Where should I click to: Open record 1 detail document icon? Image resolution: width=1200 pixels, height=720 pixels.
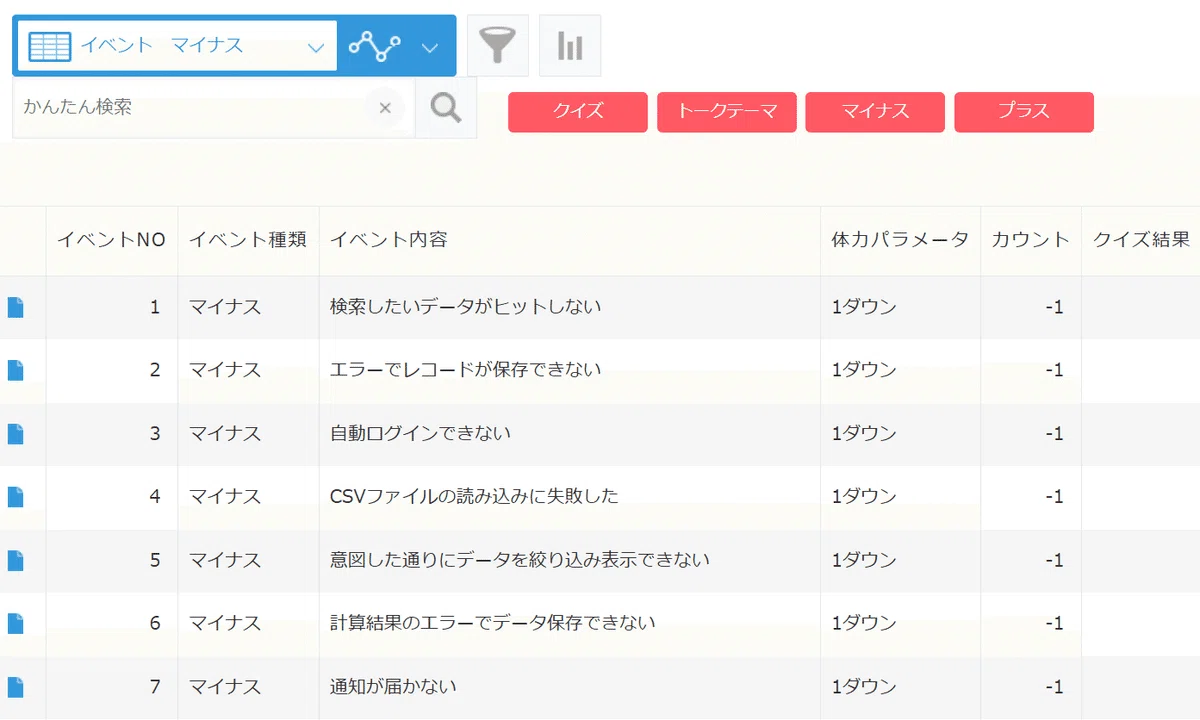(15, 307)
